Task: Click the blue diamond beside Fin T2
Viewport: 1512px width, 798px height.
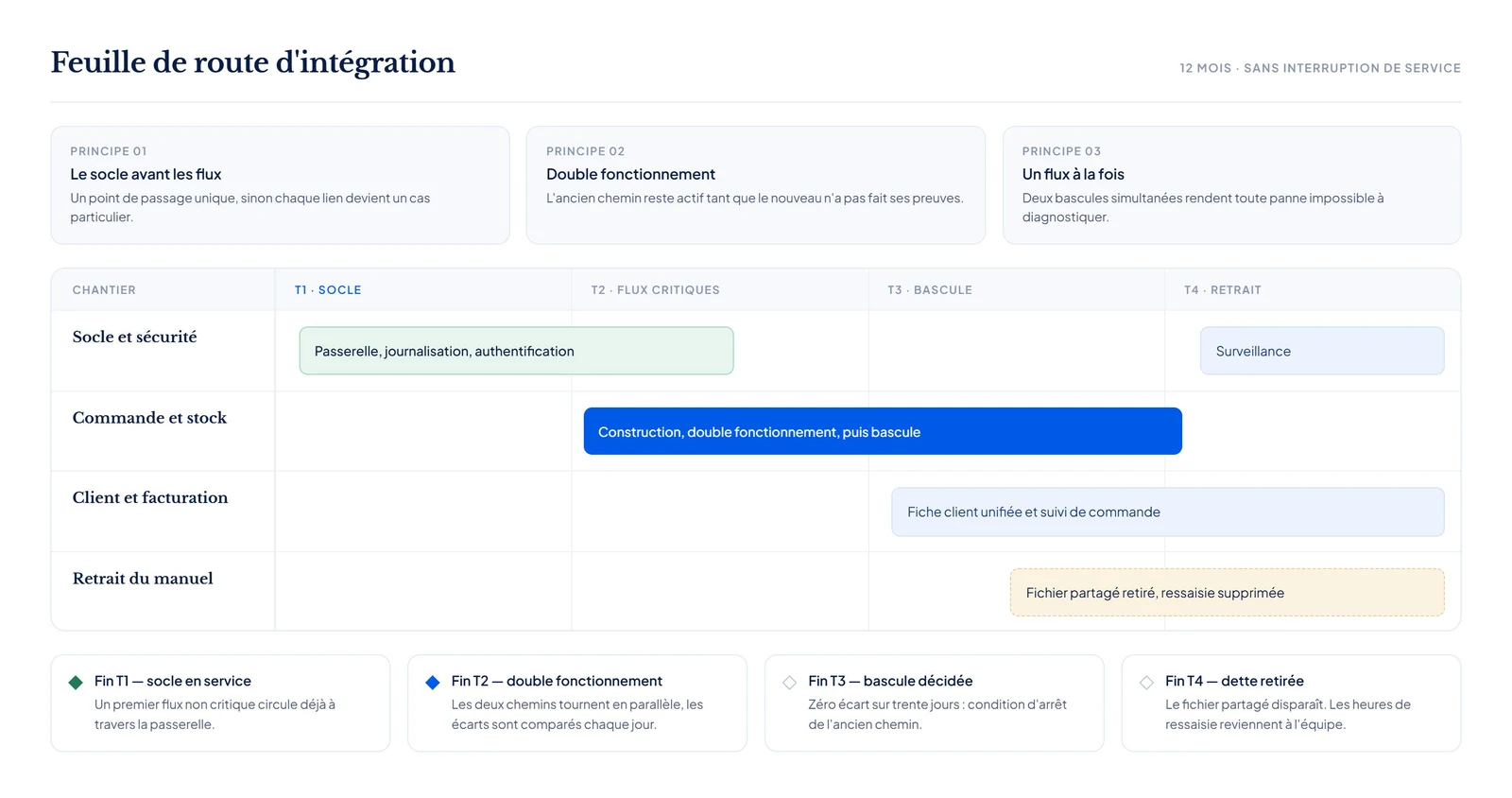Action: click(433, 683)
